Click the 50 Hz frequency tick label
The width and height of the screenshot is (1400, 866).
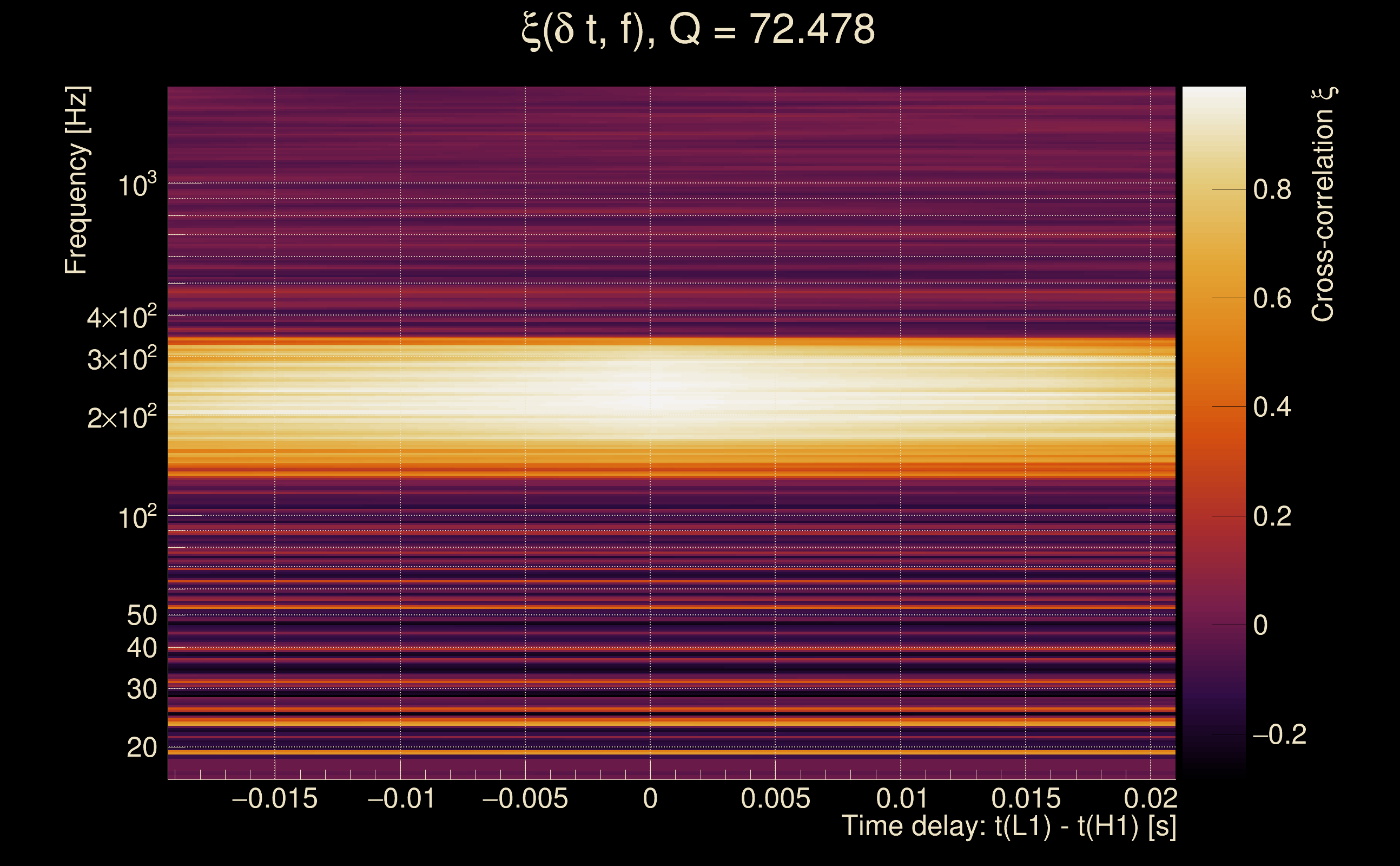[141, 616]
